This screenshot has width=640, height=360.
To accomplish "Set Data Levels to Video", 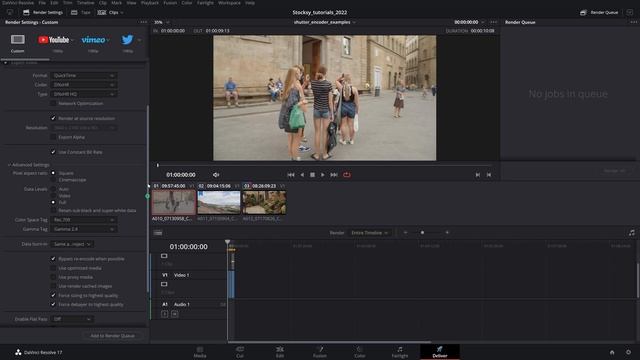I will [x=53, y=196].
